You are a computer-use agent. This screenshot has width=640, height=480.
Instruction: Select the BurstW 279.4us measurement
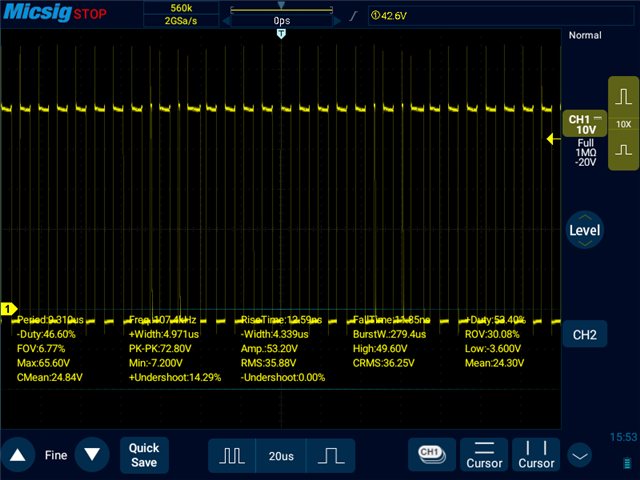pyautogui.click(x=389, y=334)
